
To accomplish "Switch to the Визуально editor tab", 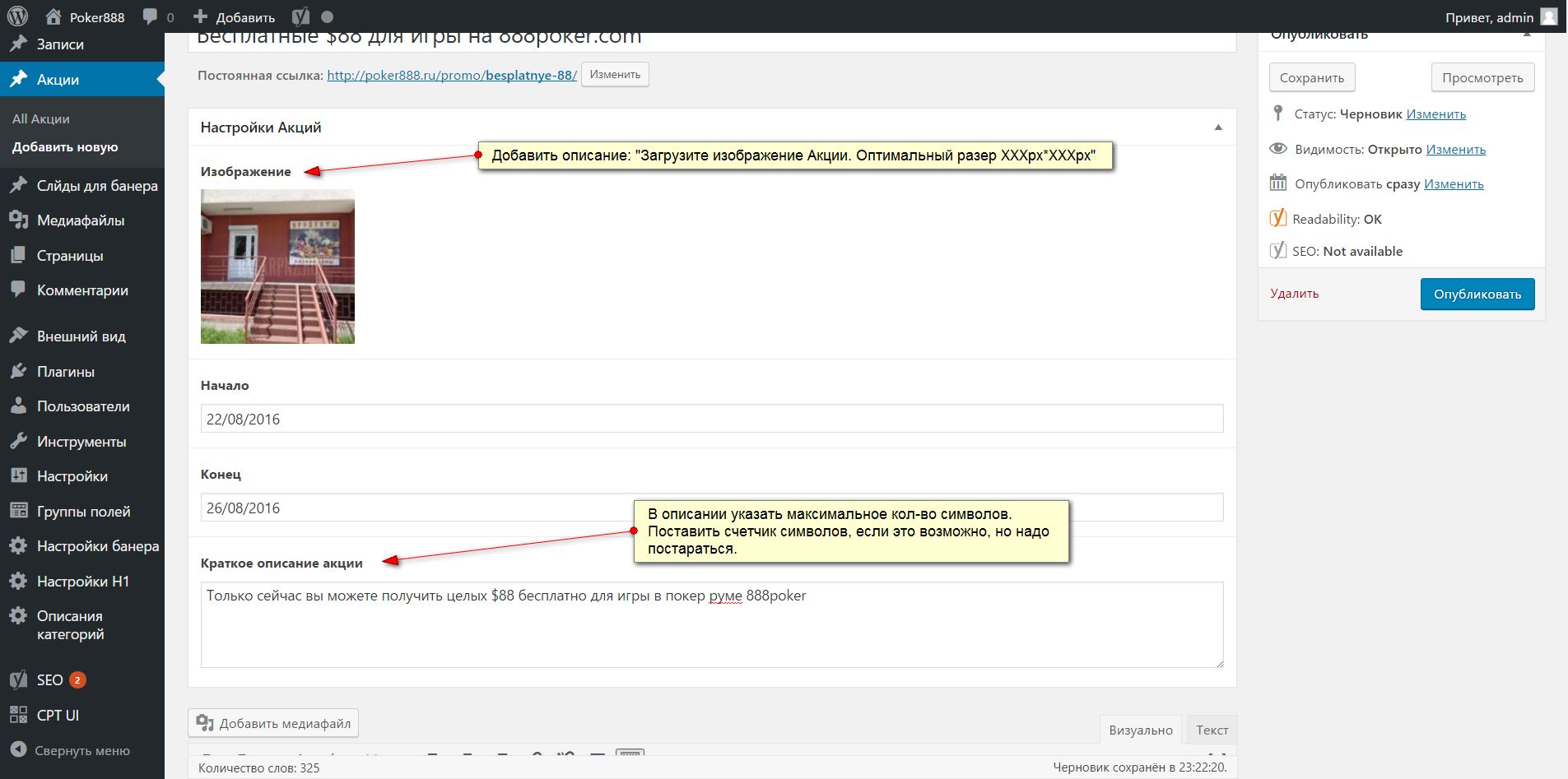I will [x=1141, y=730].
